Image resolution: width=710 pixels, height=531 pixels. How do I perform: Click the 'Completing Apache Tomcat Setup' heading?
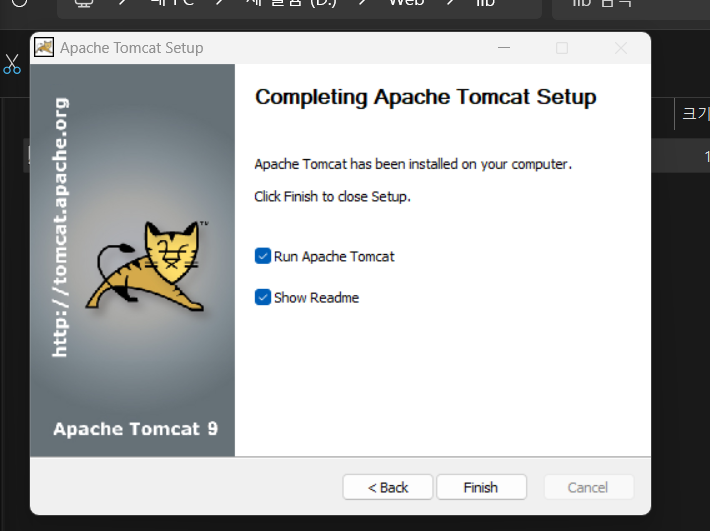pyautogui.click(x=426, y=97)
